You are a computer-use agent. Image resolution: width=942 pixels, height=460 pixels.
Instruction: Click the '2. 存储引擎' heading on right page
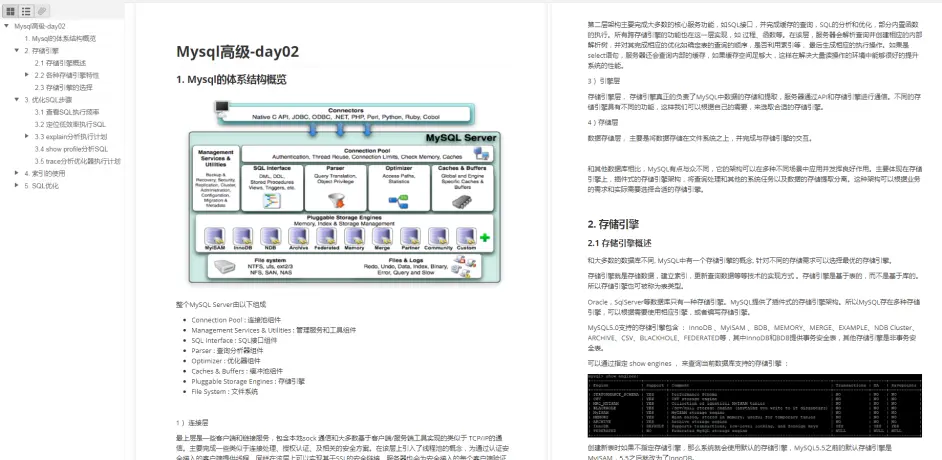(613, 225)
